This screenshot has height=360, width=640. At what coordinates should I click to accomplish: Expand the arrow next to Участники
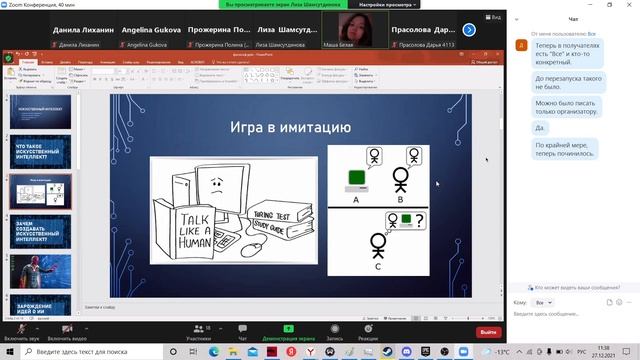221,329
